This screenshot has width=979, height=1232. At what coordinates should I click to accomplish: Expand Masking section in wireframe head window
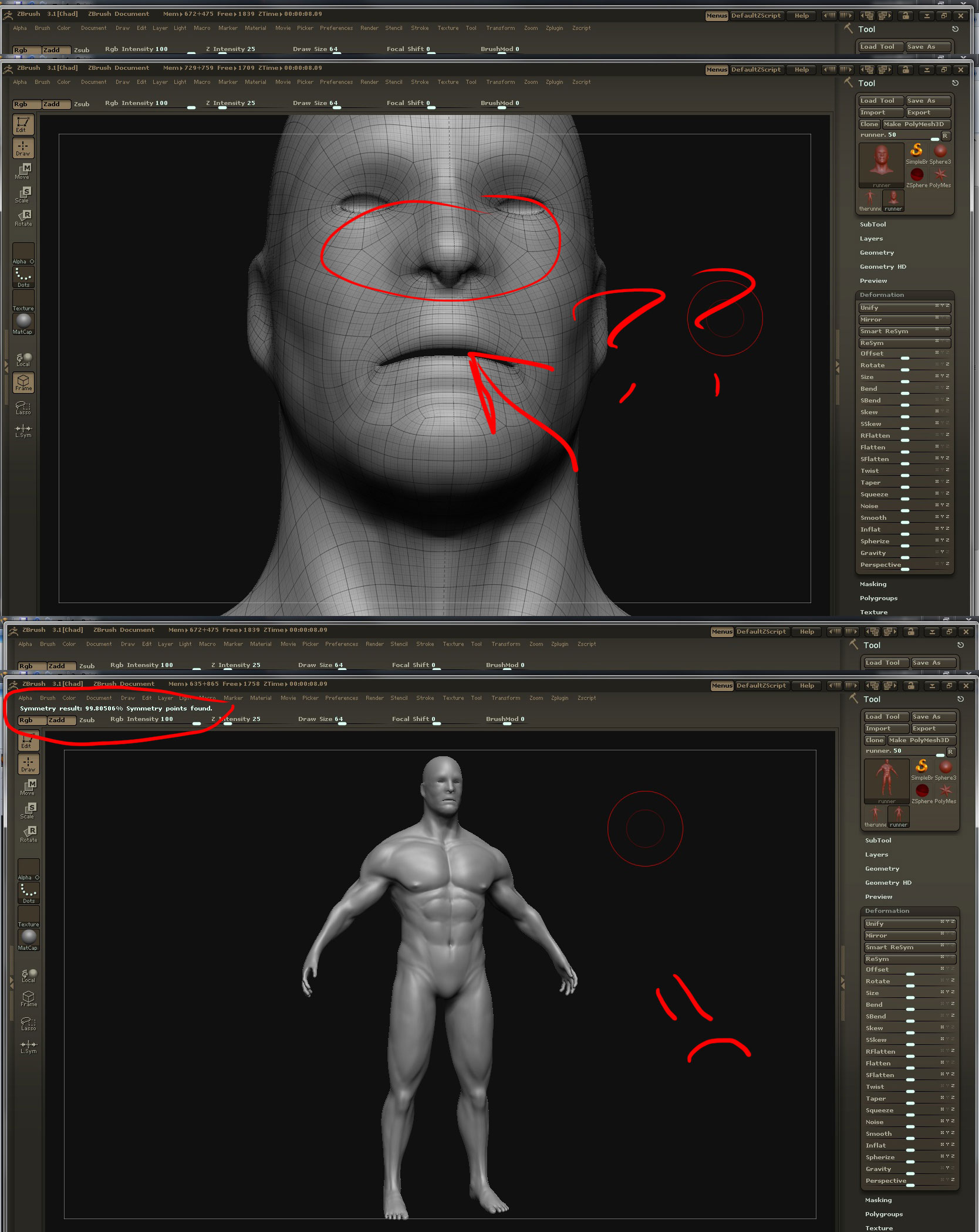(873, 584)
